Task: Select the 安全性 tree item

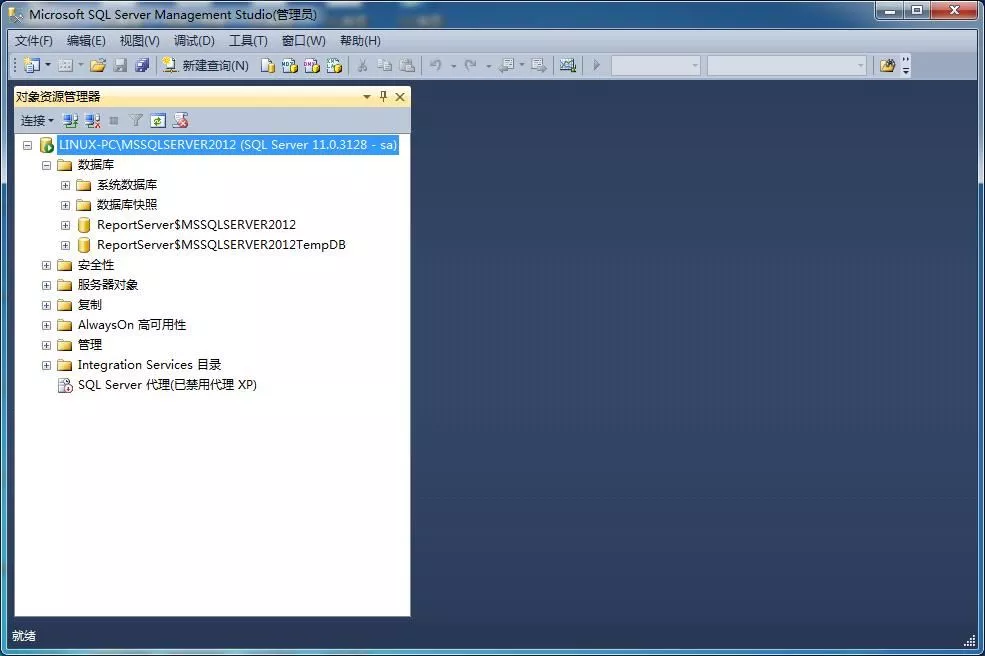Action: click(x=95, y=265)
